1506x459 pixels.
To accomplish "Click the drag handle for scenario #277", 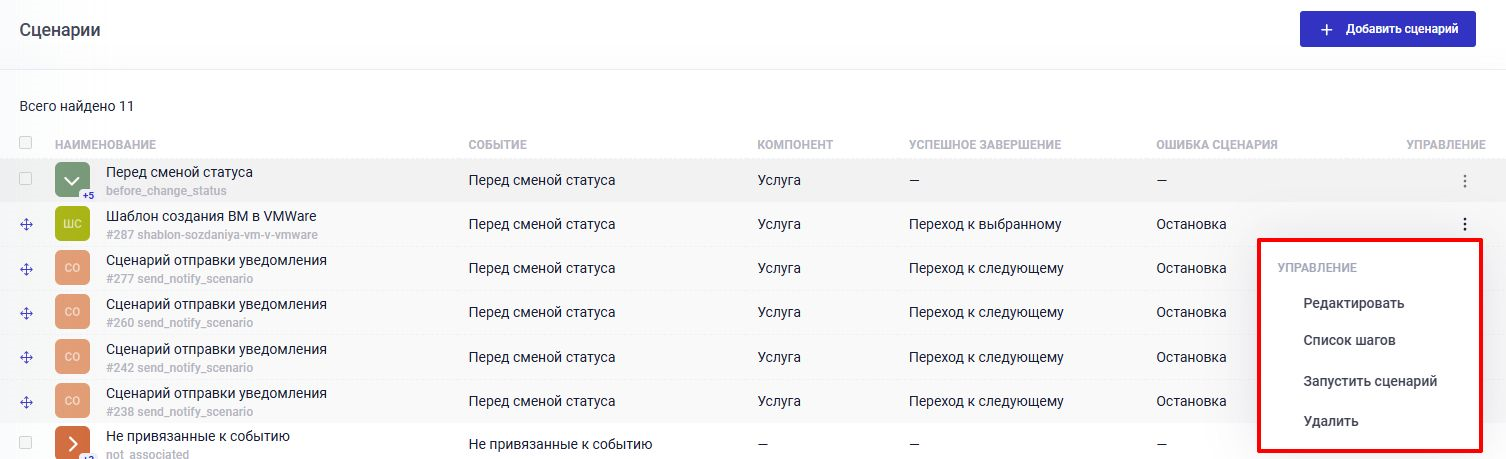I will pyautogui.click(x=27, y=269).
